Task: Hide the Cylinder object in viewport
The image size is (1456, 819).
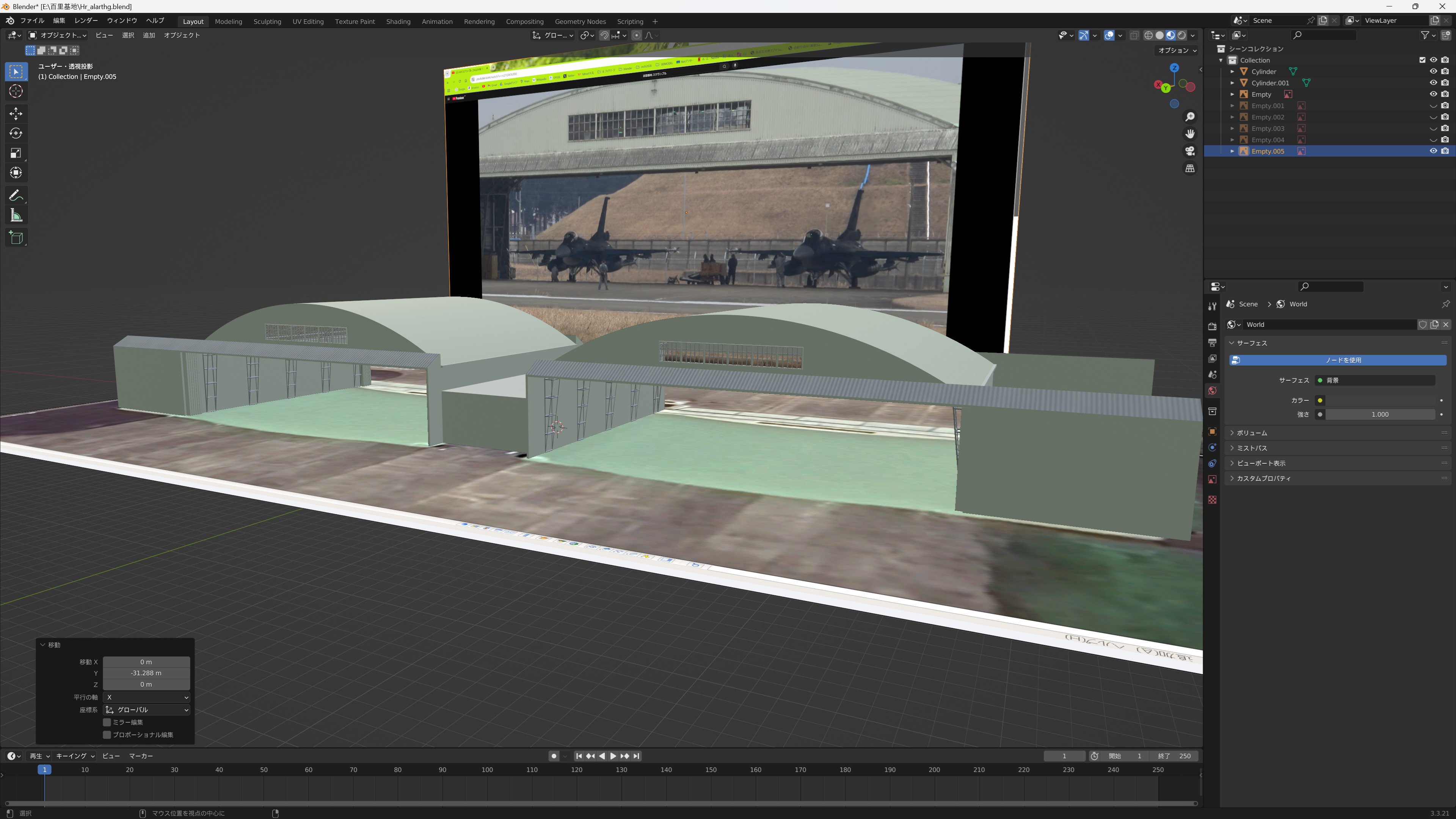Action: [x=1433, y=72]
